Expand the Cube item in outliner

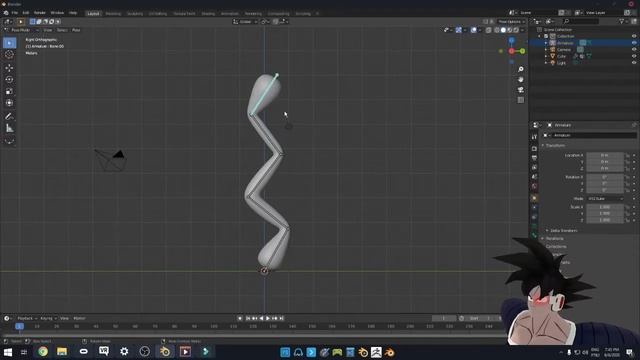click(x=546, y=56)
